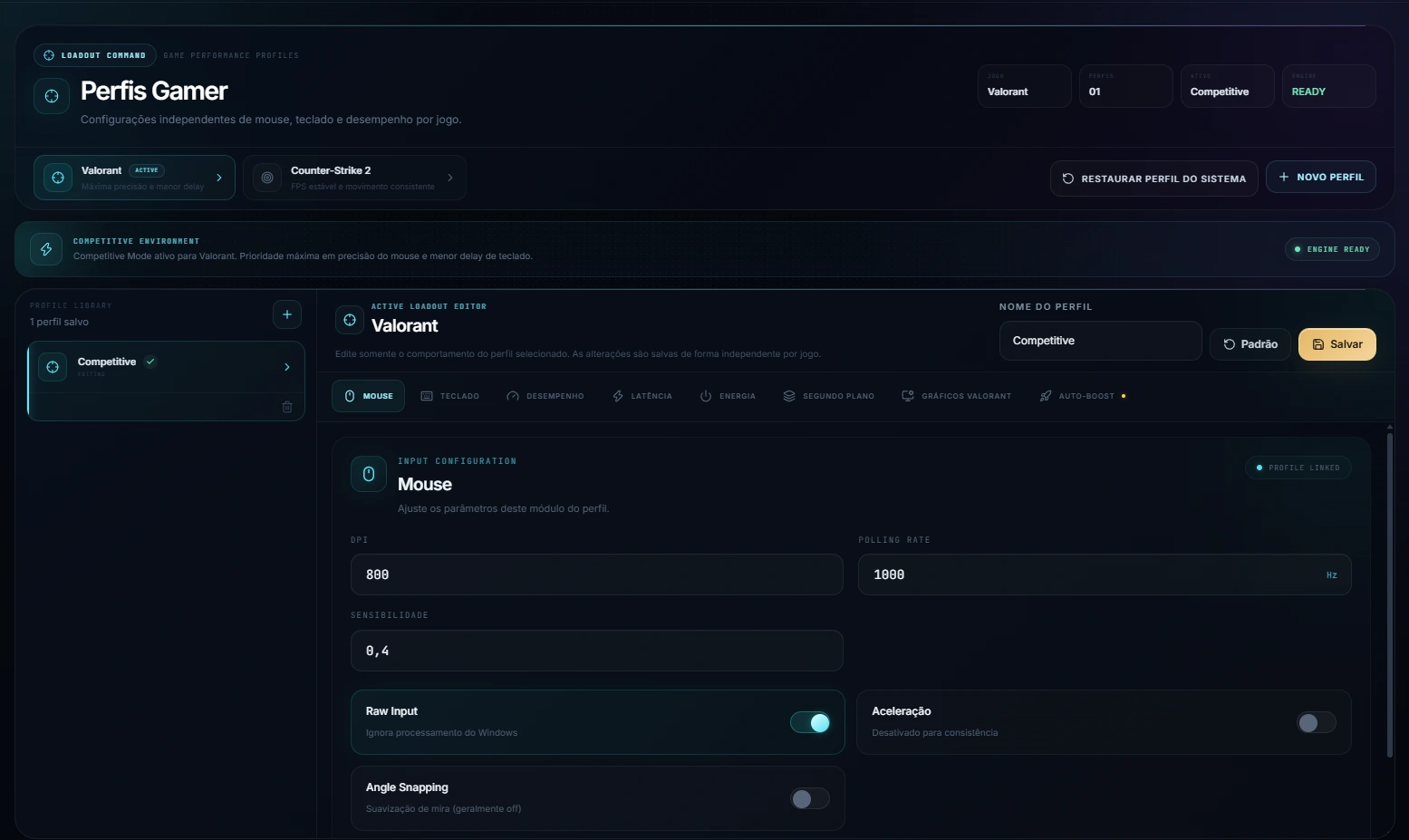
Task: Open the Auto-Boost tab
Action: [x=1083, y=396]
